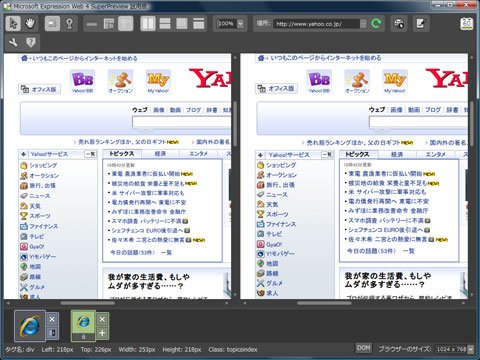The image size is (480, 360).
Task: Open エンタメ tab in right pane
Action: [436, 154]
